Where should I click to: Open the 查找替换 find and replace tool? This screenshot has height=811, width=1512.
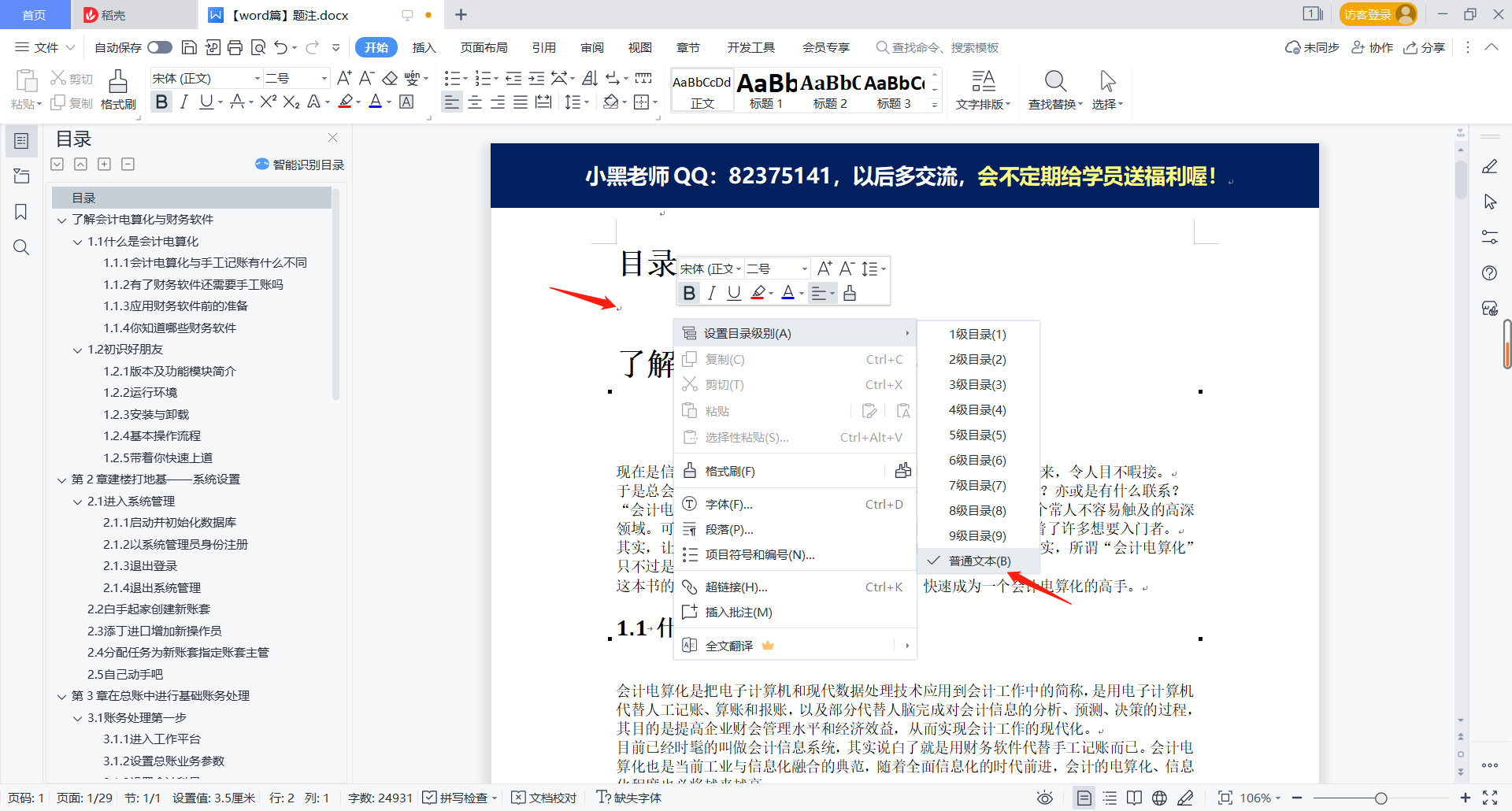click(x=1054, y=88)
